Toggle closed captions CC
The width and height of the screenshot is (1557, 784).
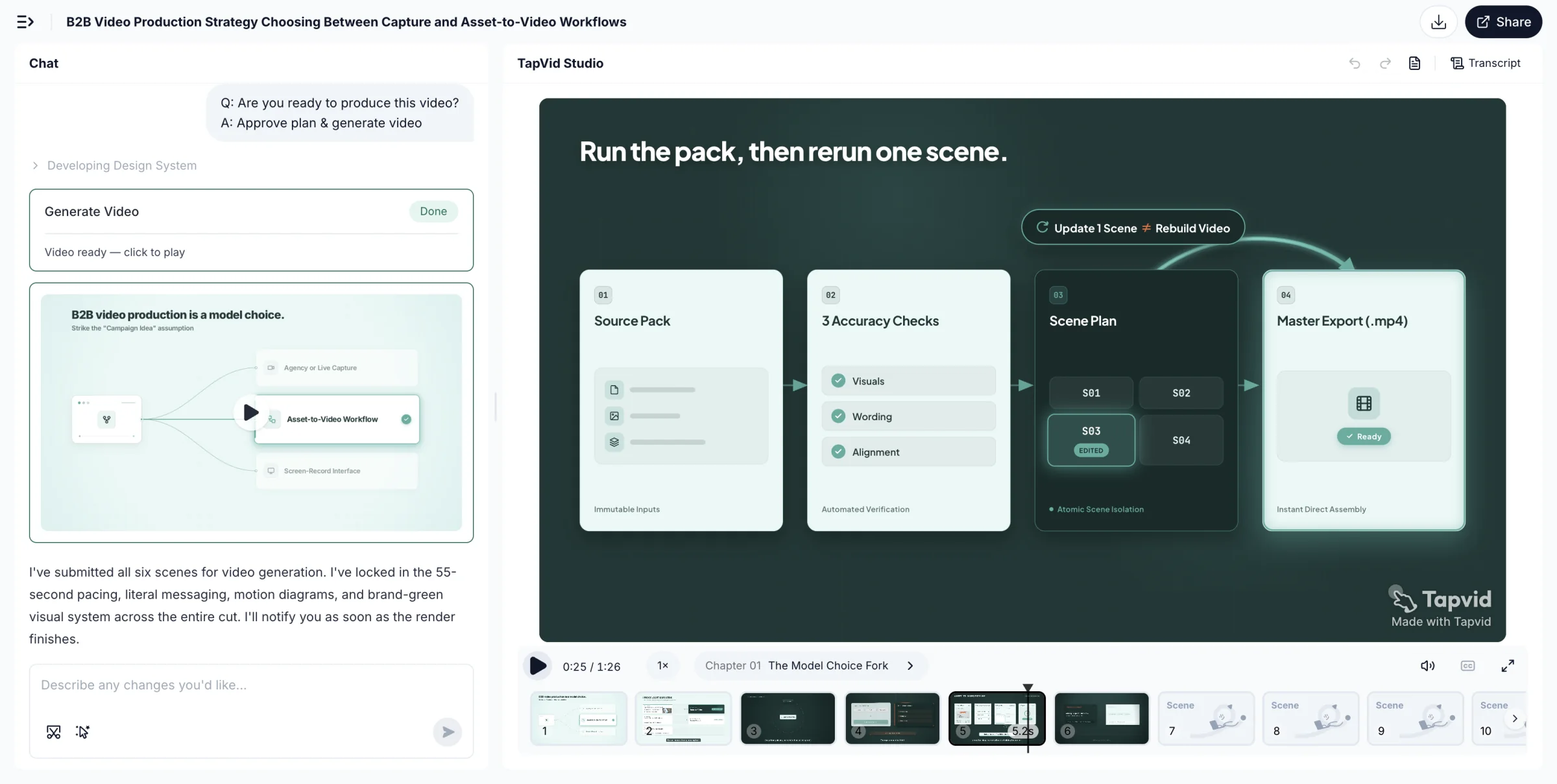tap(1467, 666)
